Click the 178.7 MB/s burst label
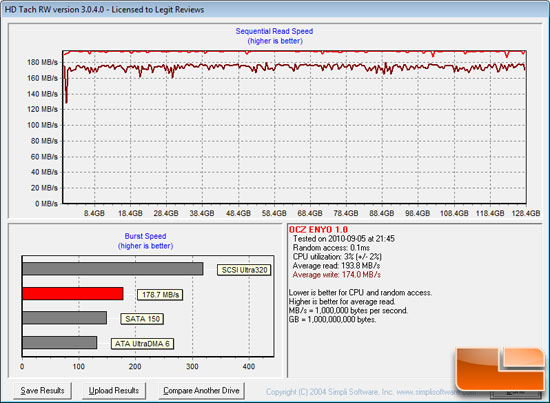This screenshot has height=403, width=550. pyautogui.click(x=160, y=295)
